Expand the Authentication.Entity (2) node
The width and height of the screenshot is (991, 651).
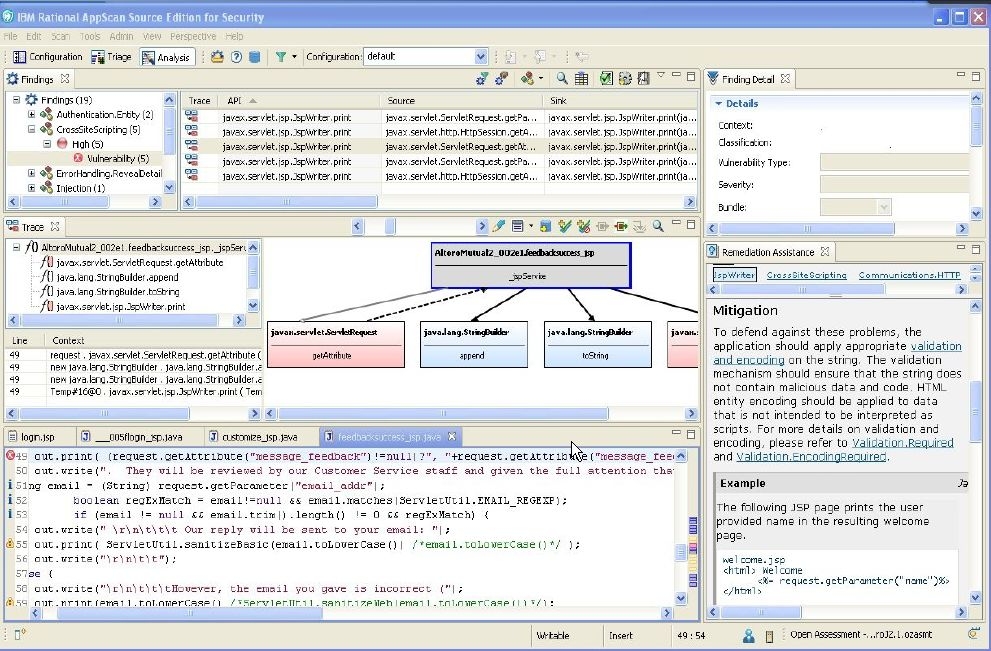click(x=32, y=114)
